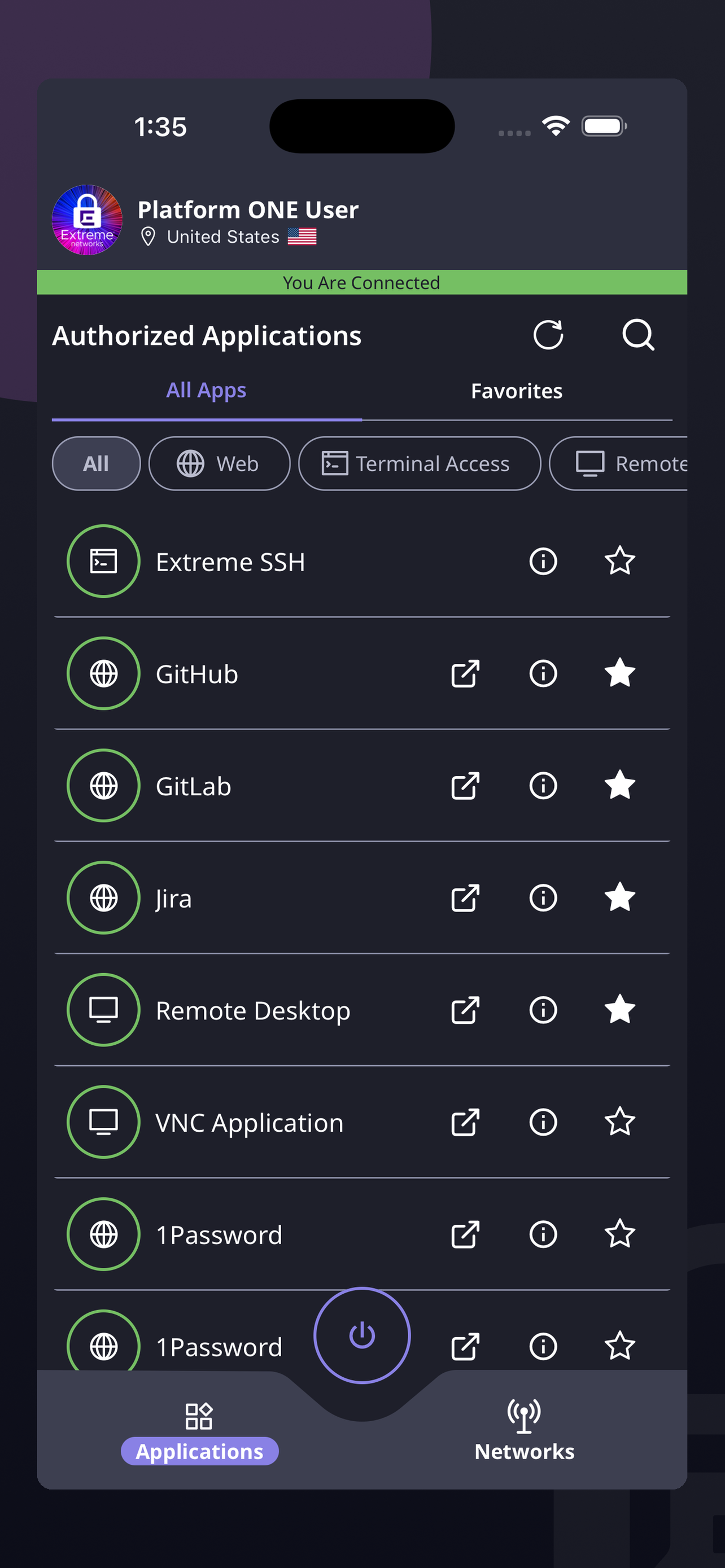Image resolution: width=725 pixels, height=1568 pixels.
Task: Filter by Remote applications chip
Action: coord(618,463)
